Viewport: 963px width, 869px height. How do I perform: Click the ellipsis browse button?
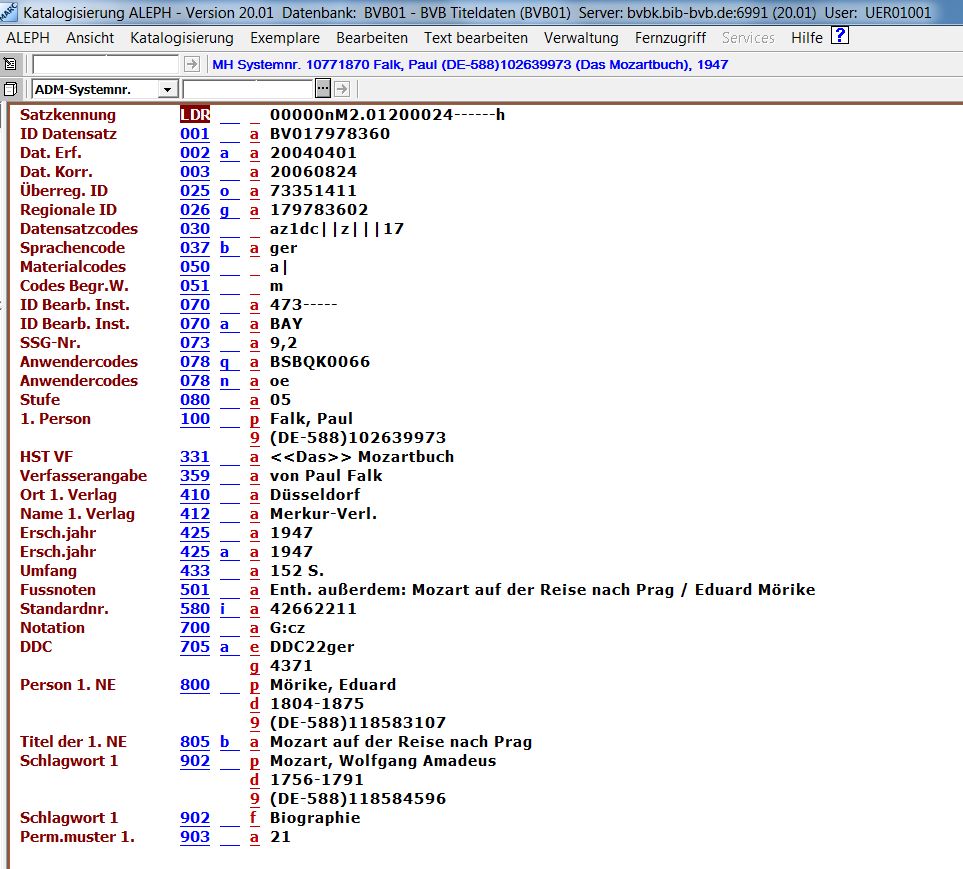325,89
